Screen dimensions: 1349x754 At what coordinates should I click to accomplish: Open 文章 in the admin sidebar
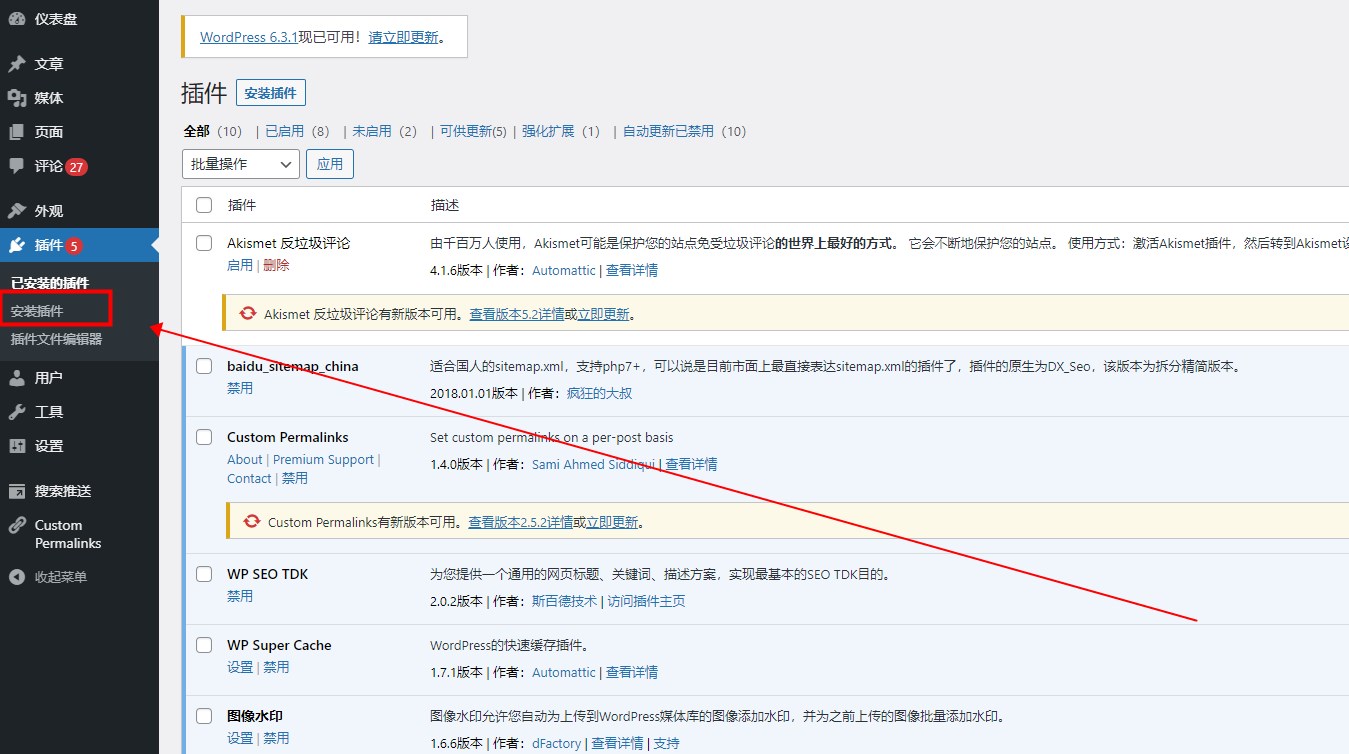pos(49,64)
